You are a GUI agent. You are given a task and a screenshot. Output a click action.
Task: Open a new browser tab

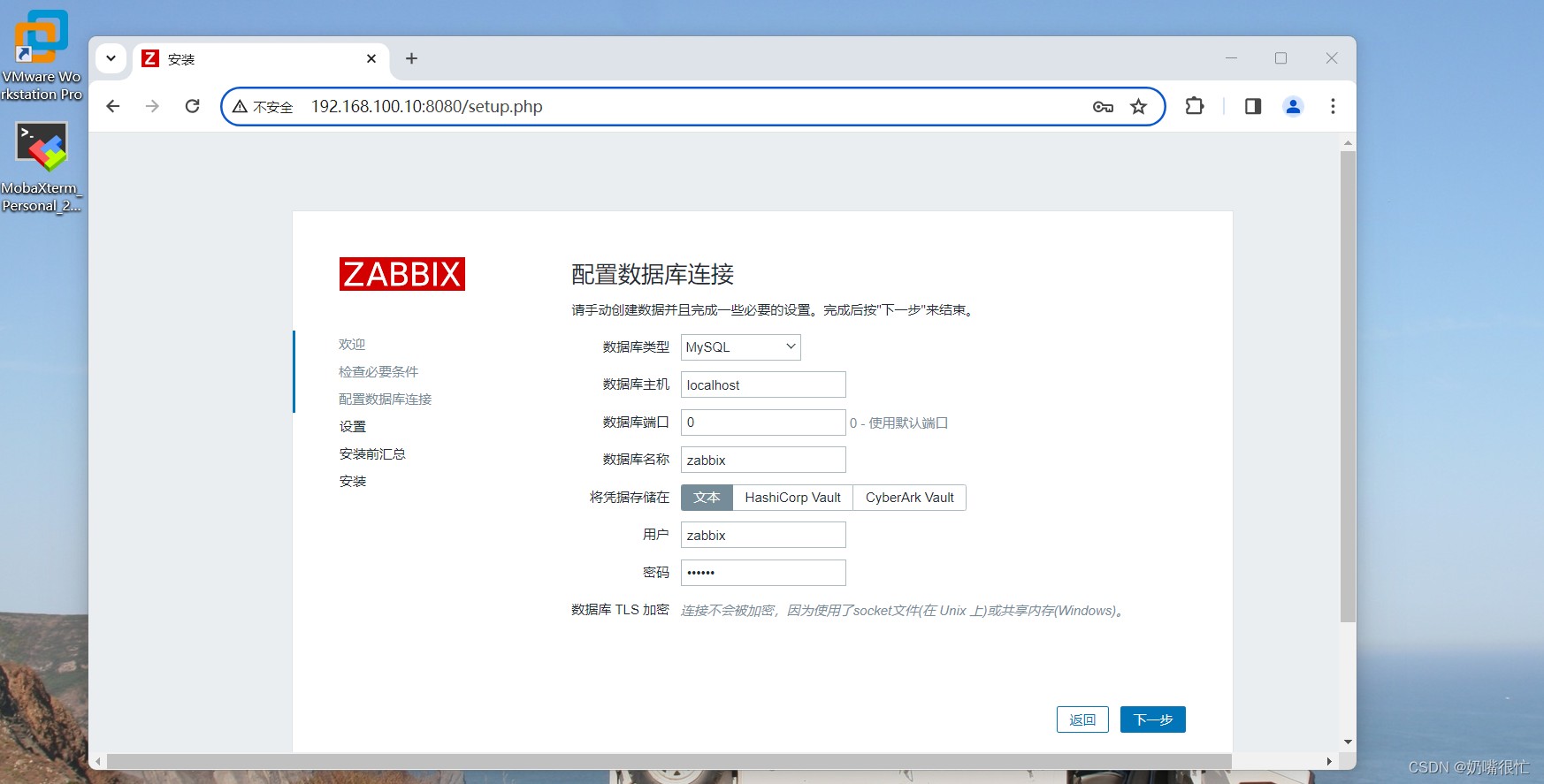click(411, 58)
